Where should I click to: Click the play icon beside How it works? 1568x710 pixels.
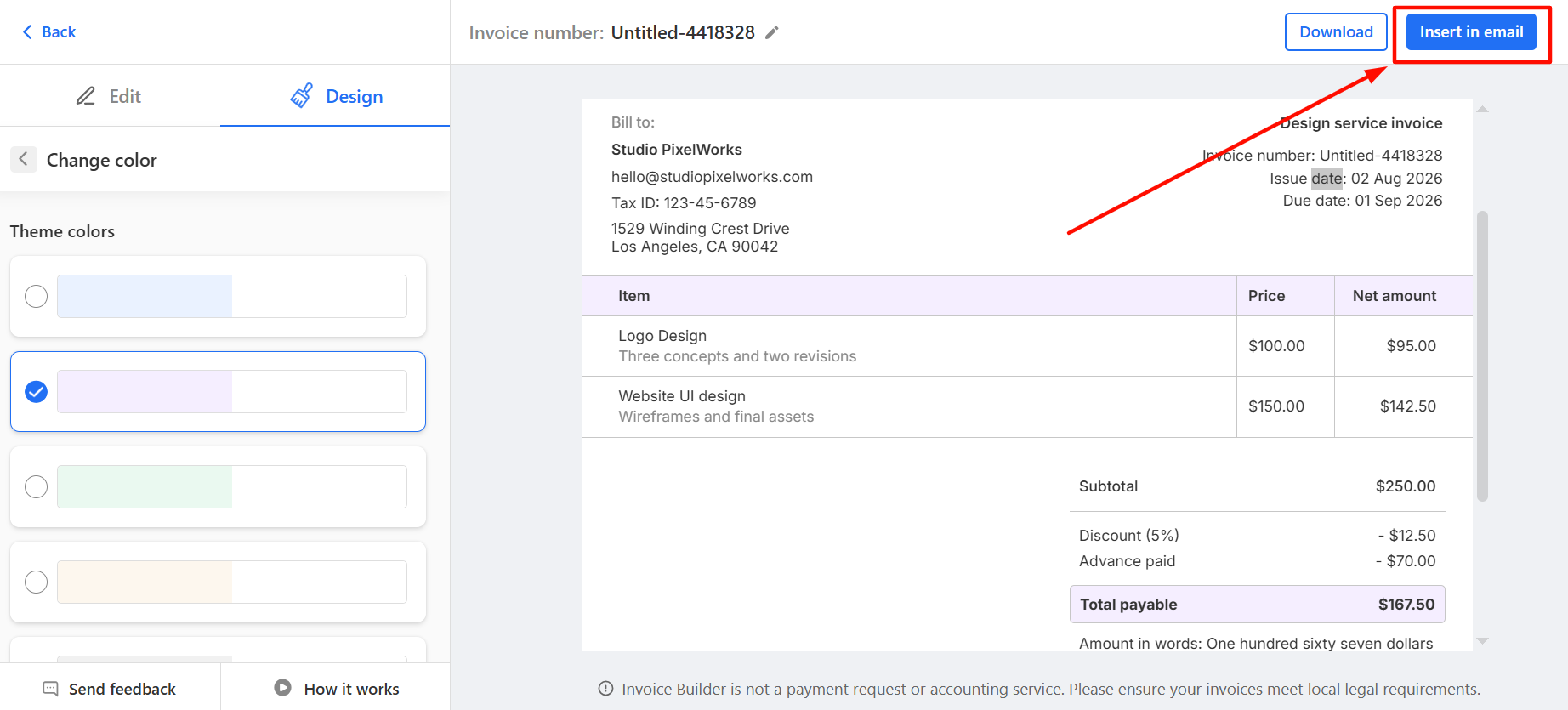(x=283, y=688)
